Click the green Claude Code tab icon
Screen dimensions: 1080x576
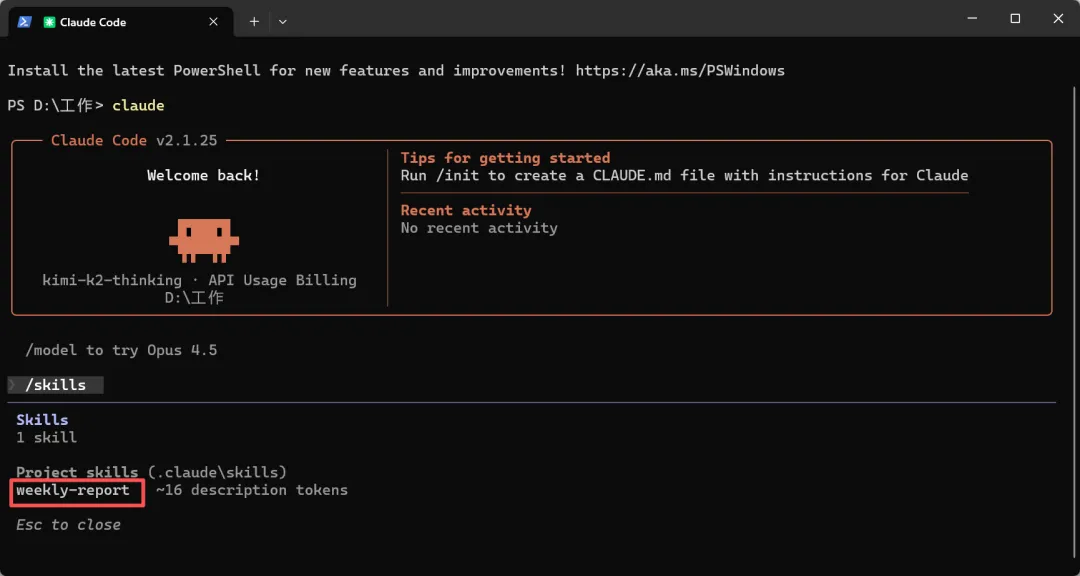[49, 22]
